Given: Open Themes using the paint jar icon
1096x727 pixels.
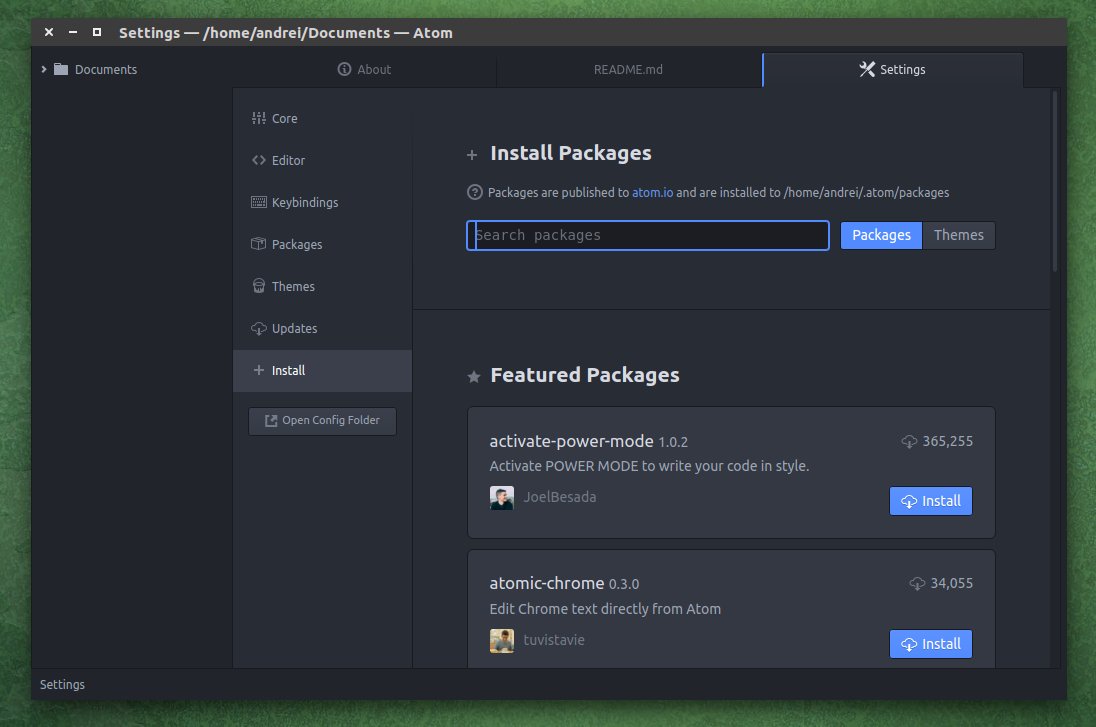Looking at the screenshot, I should pos(258,286).
